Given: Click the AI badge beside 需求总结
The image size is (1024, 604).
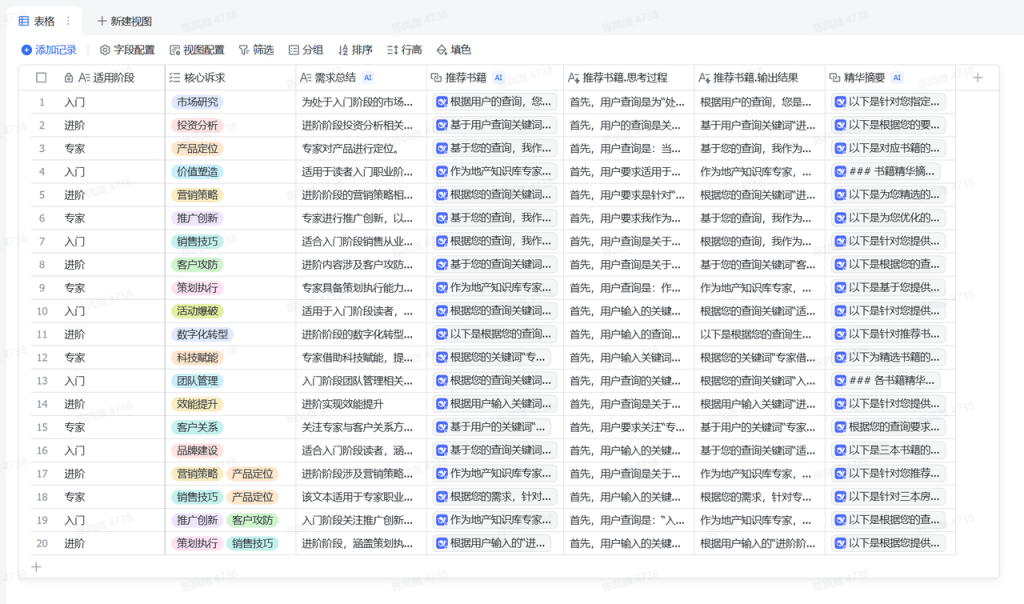Looking at the screenshot, I should [368, 78].
